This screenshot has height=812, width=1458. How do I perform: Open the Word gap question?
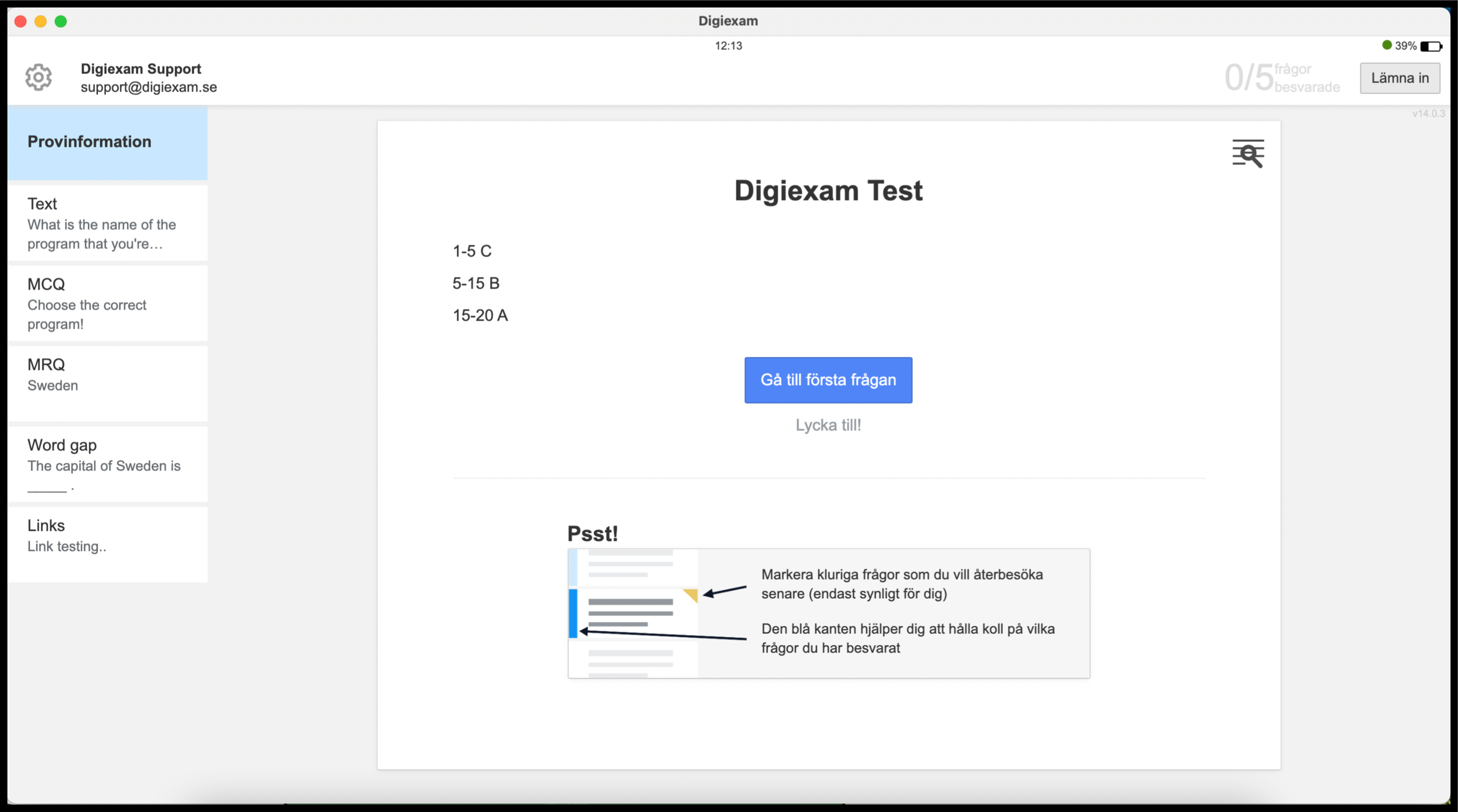click(x=108, y=464)
